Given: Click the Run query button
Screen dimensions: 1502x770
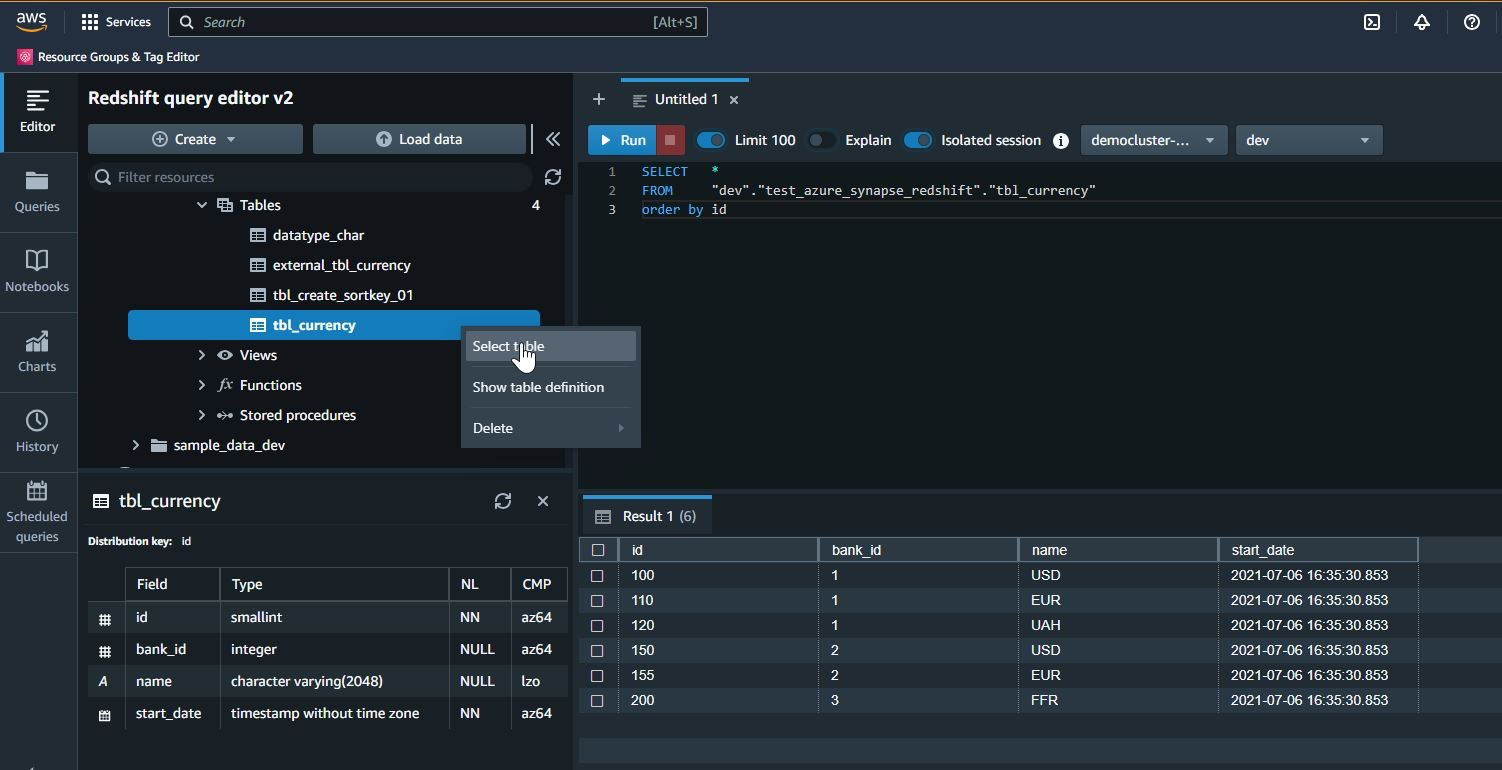Looking at the screenshot, I should click(x=621, y=140).
